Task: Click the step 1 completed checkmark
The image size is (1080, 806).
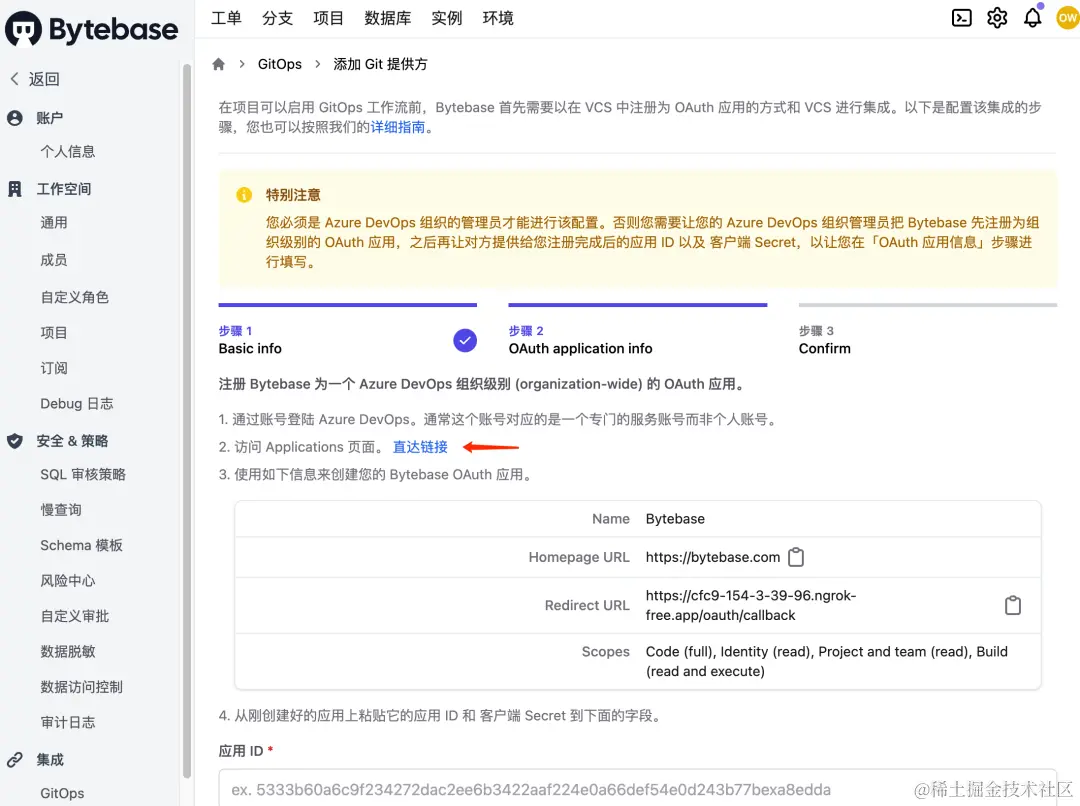Action: click(465, 340)
